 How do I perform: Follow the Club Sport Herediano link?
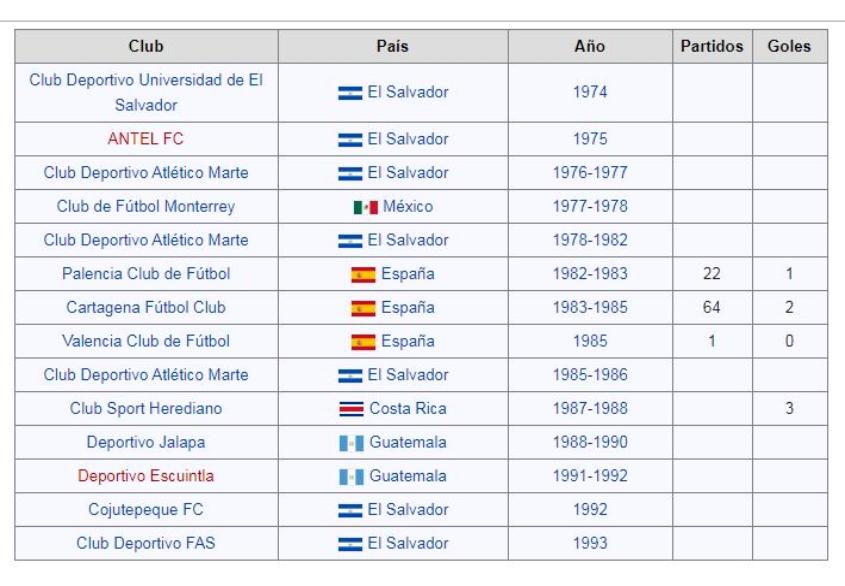tap(146, 409)
